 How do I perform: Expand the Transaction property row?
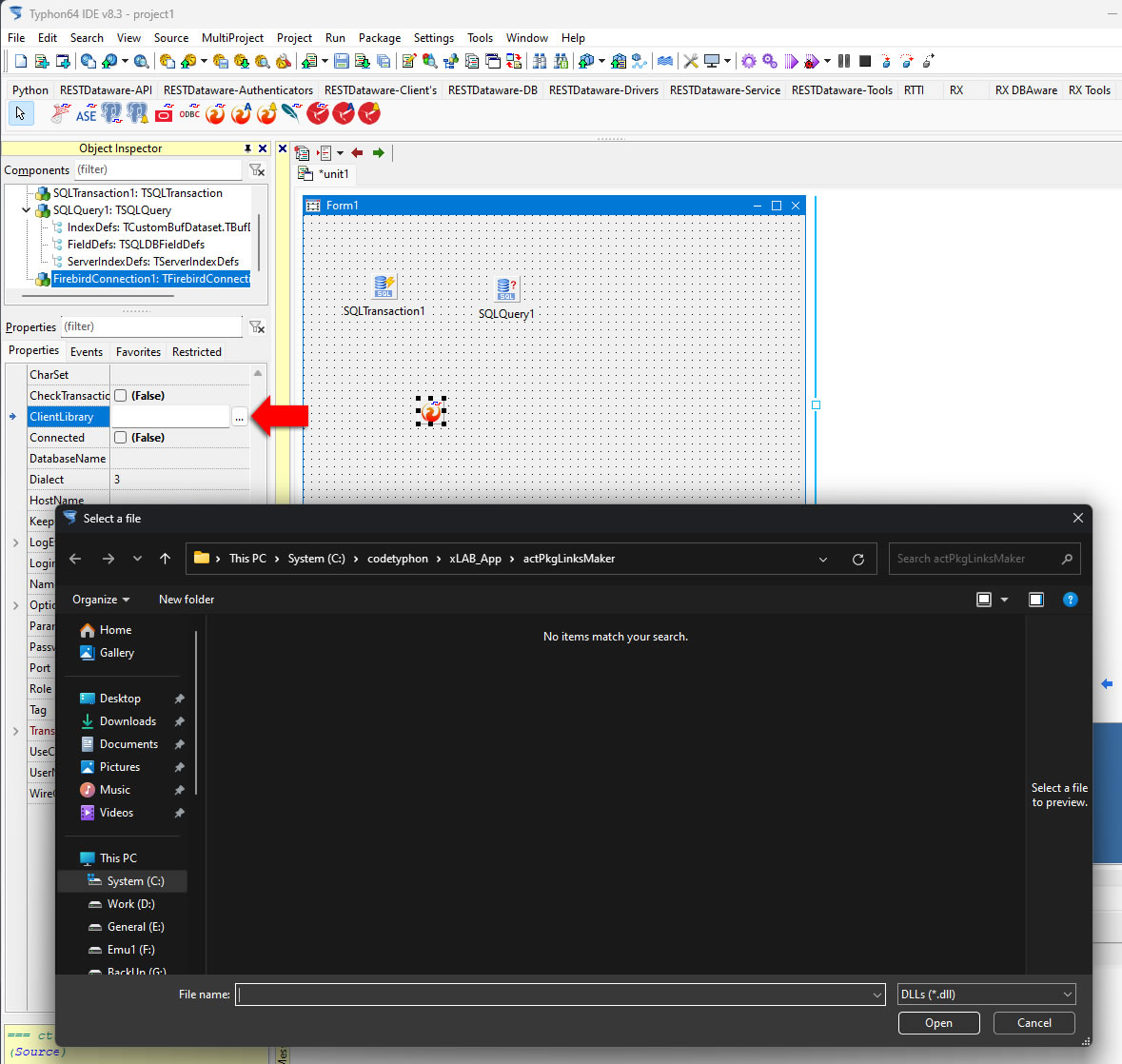tap(16, 731)
